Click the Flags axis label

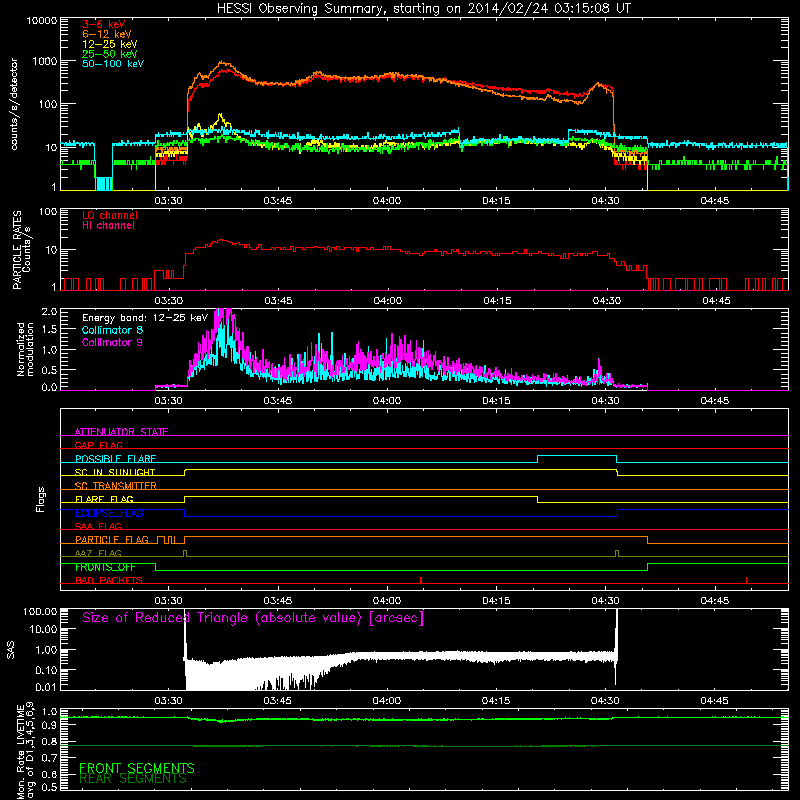coord(40,499)
